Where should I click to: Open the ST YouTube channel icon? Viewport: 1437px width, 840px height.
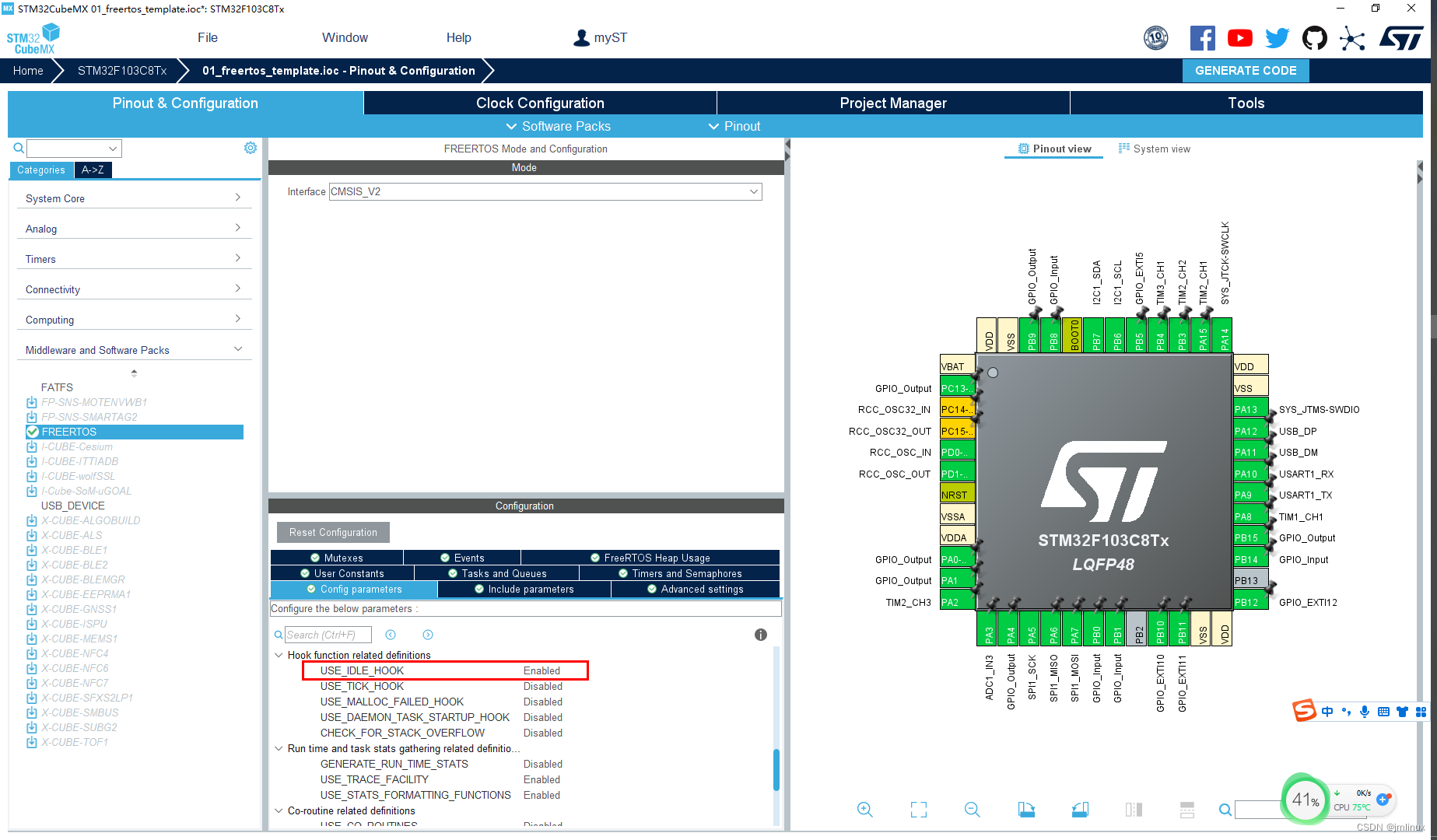(1239, 37)
